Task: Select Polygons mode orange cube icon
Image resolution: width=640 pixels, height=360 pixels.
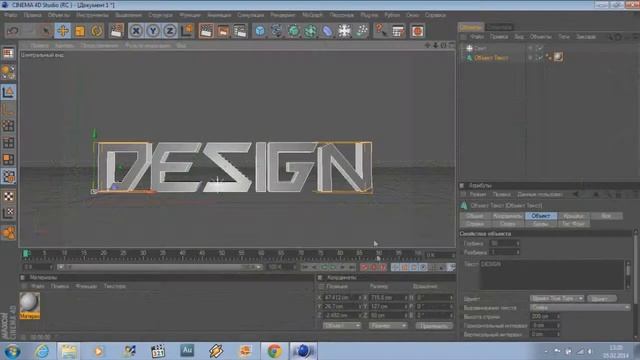Action: tap(8, 160)
